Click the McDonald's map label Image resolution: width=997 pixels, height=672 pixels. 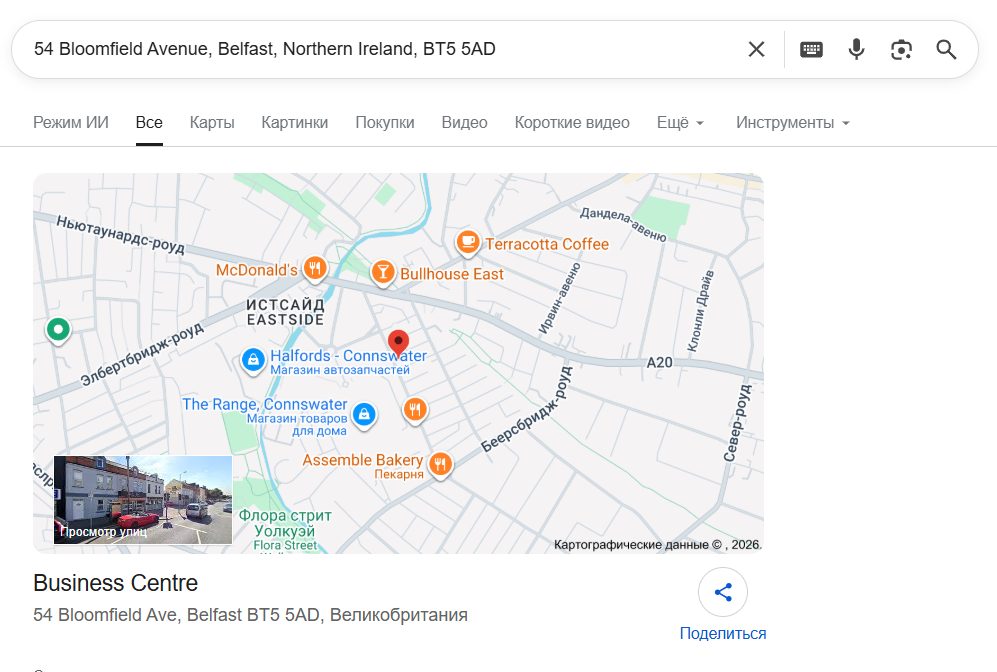point(256,270)
